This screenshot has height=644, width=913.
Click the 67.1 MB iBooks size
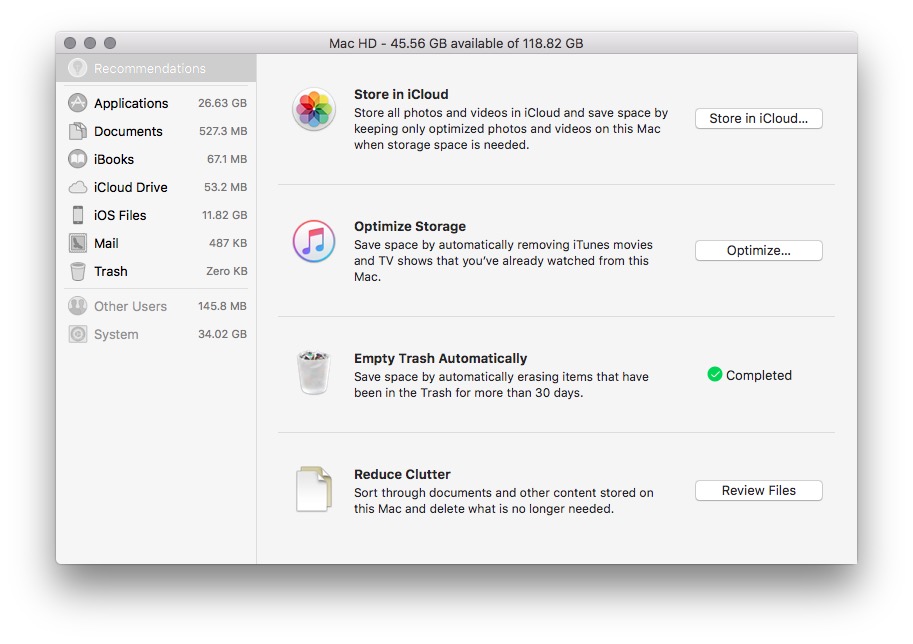click(227, 159)
